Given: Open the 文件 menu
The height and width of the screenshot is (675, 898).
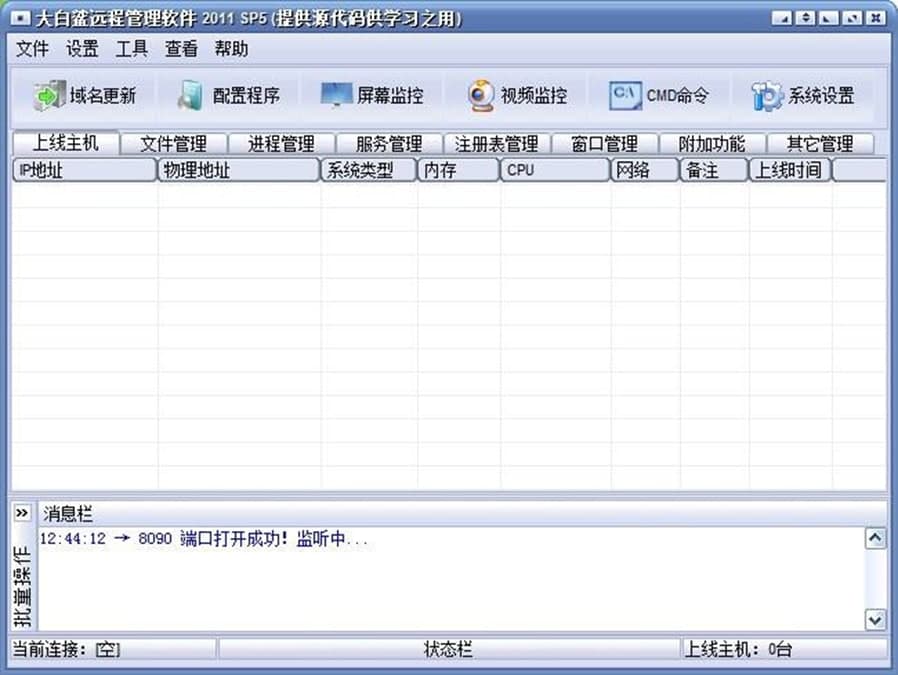Looking at the screenshot, I should point(32,49).
